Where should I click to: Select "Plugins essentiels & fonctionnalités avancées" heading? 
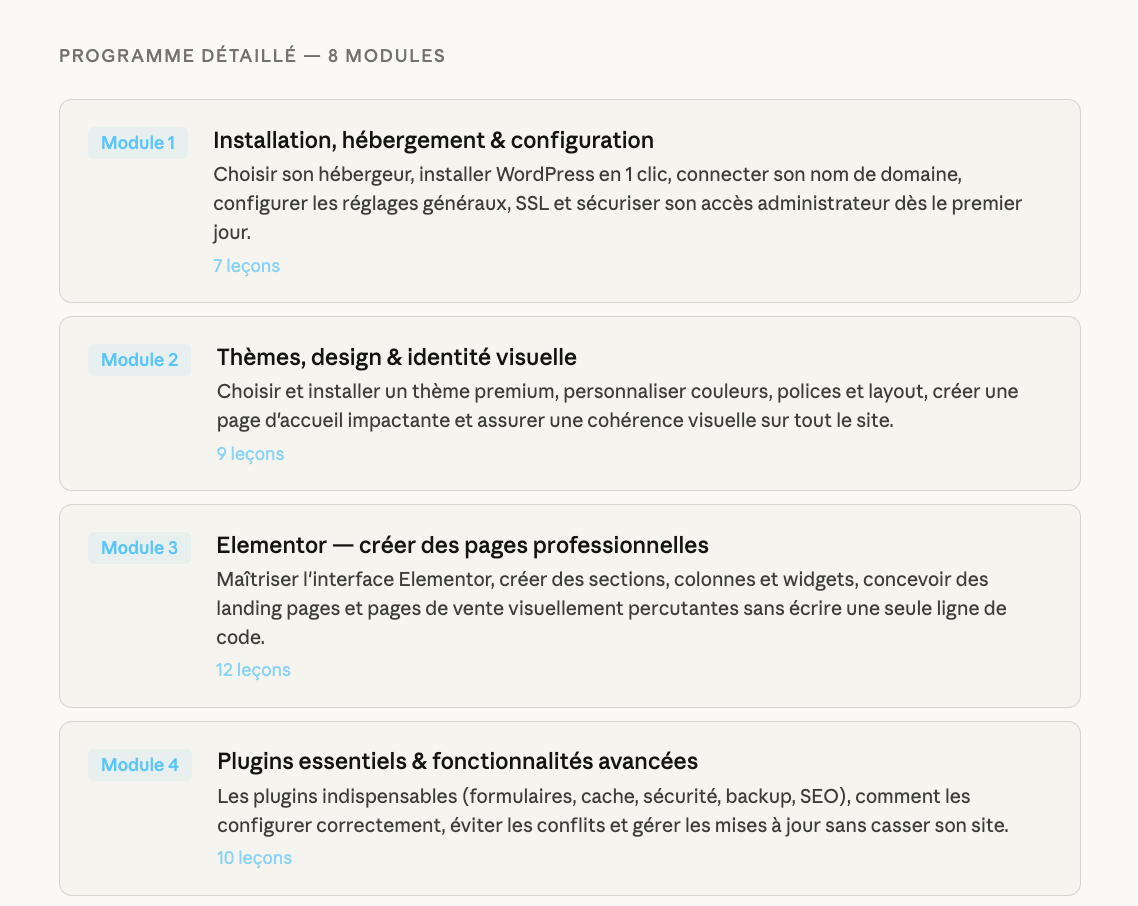coord(457,761)
